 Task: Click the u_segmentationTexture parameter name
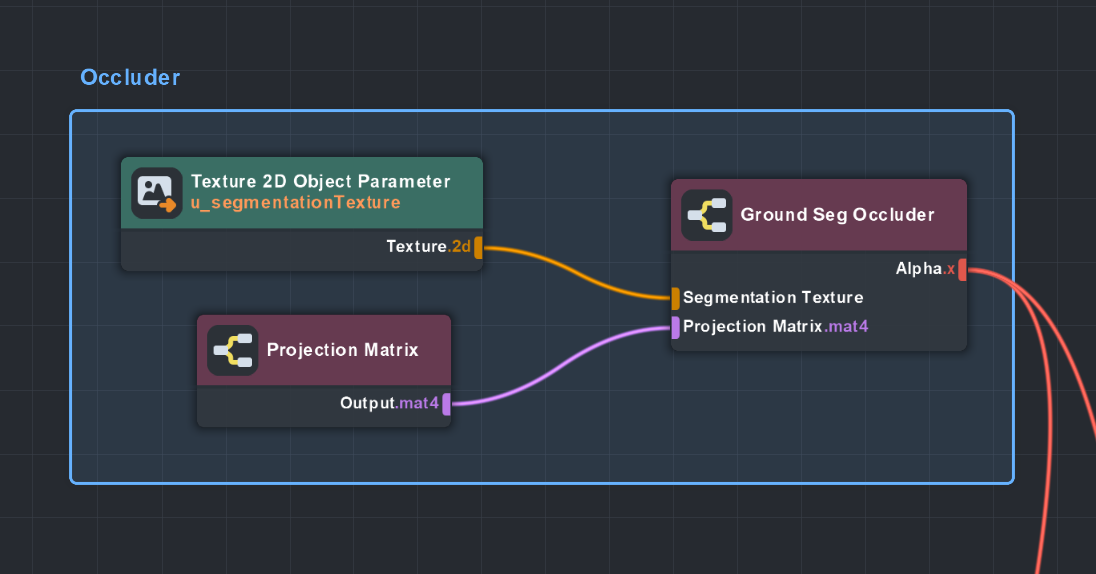click(295, 203)
